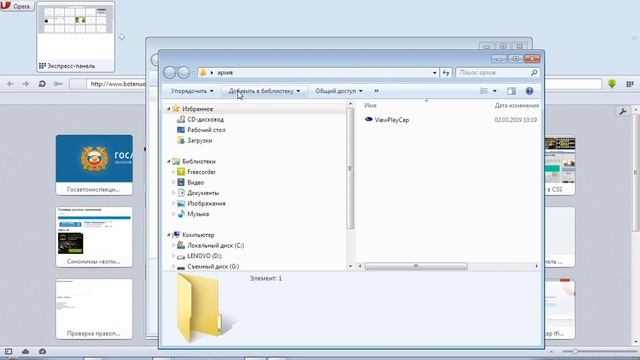The width and height of the screenshot is (640, 360).
Task: Open the Упорядочить menu
Action: coord(192,91)
